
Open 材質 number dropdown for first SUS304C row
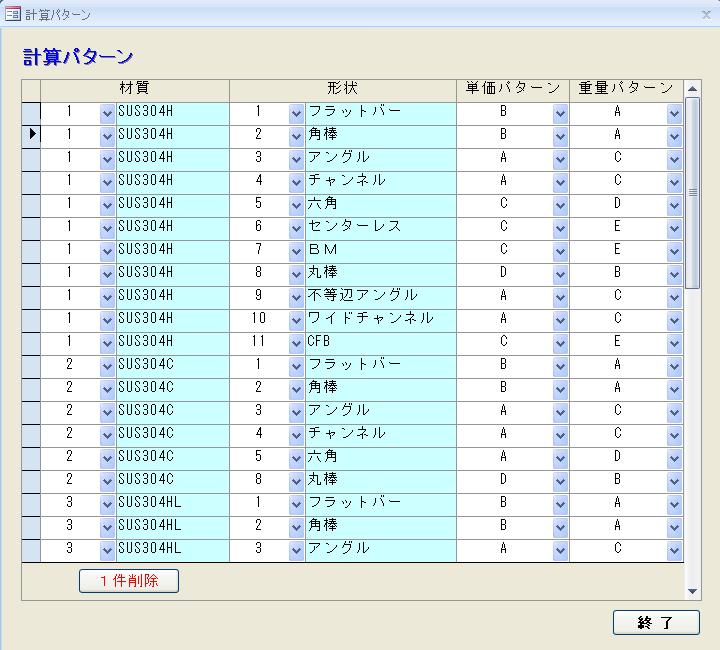click(107, 365)
